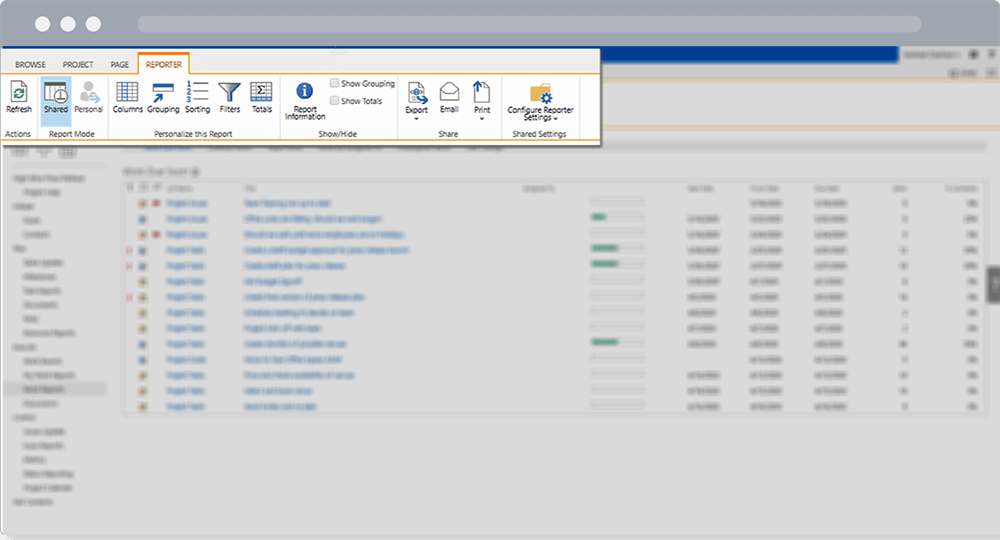Screen dimensions: 1000x540
Task: Select the REPORTER ribbon tab
Action: (x=164, y=64)
